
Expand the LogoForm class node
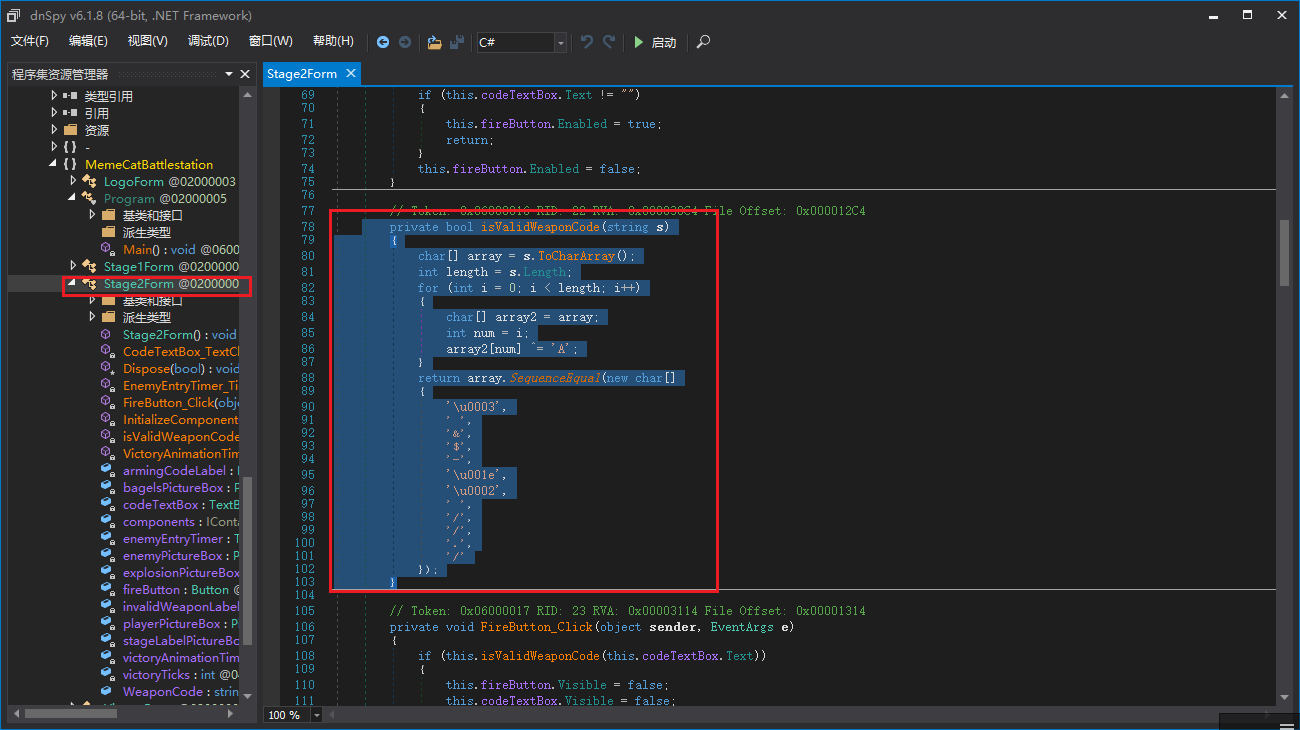[73, 181]
